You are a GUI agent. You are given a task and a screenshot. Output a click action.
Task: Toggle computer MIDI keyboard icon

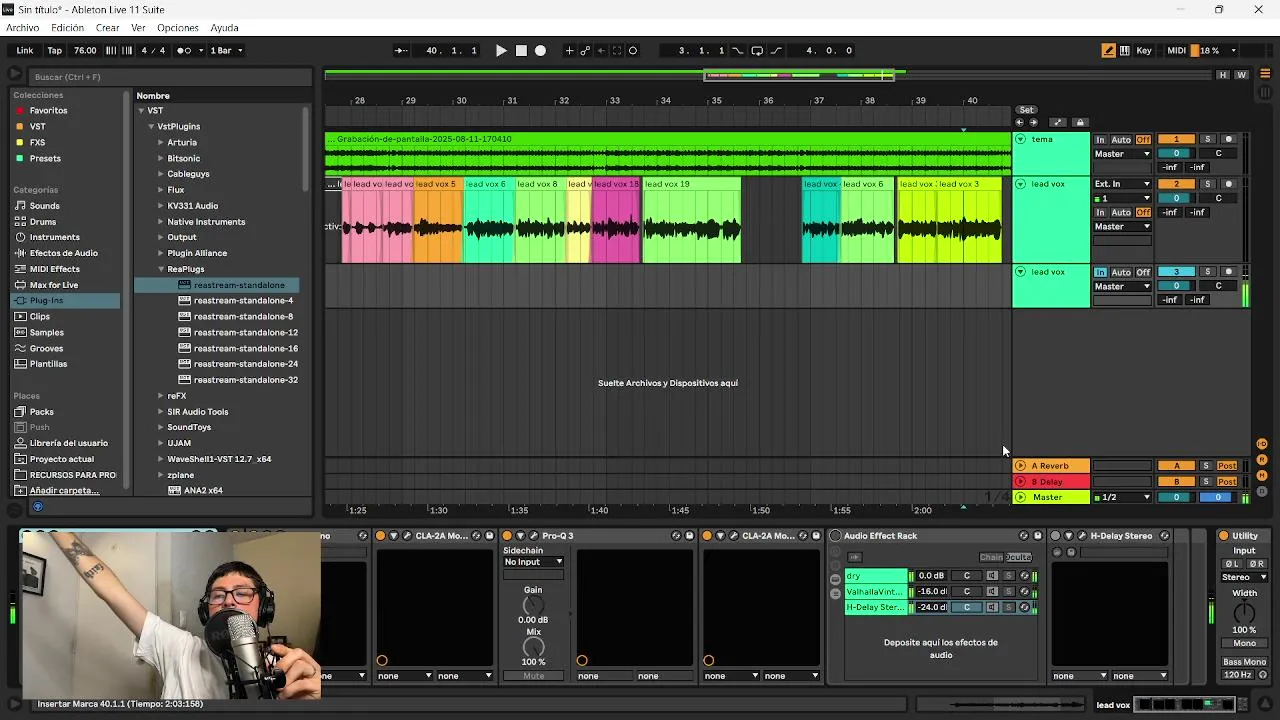1125,50
